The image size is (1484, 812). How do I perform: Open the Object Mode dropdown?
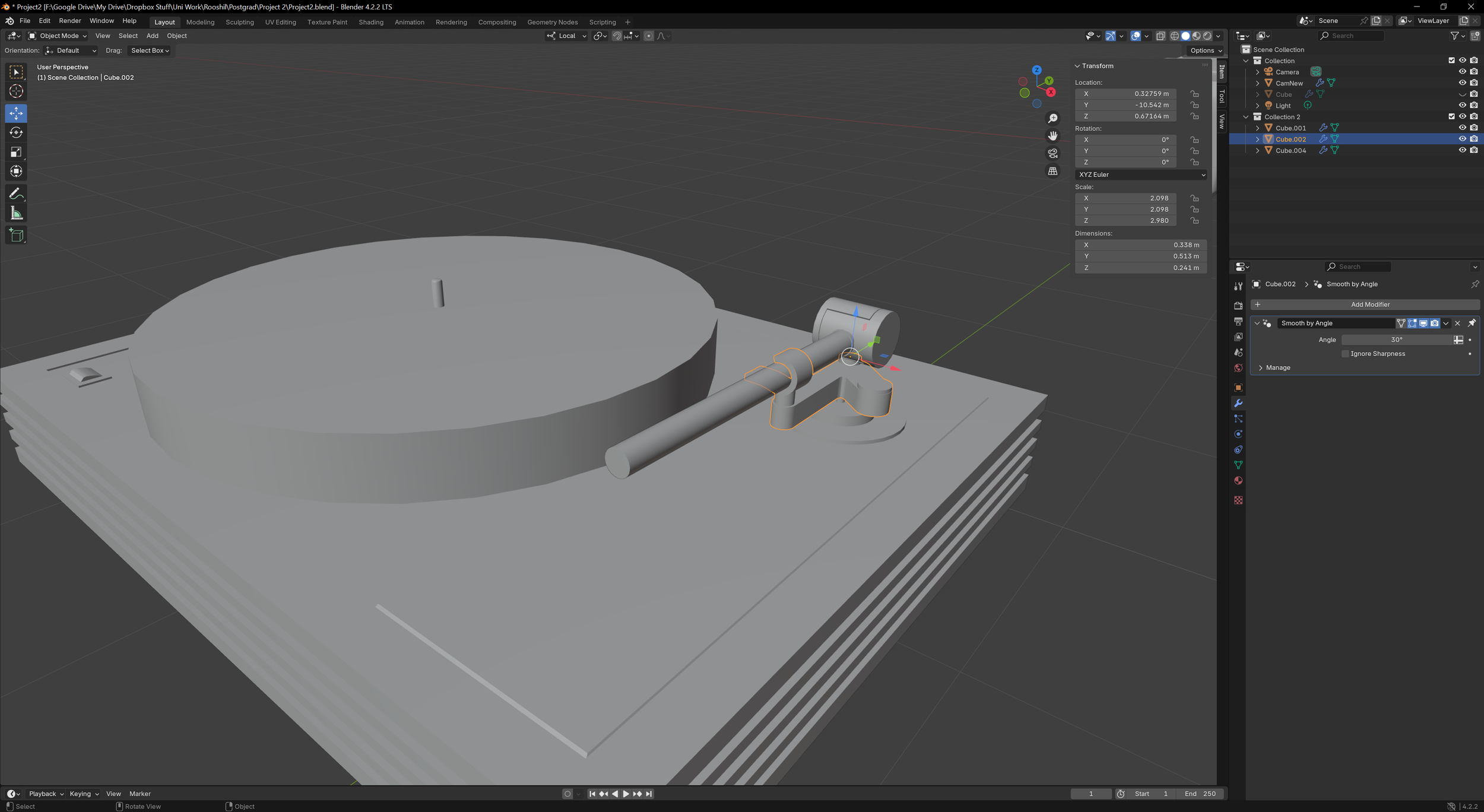click(58, 36)
